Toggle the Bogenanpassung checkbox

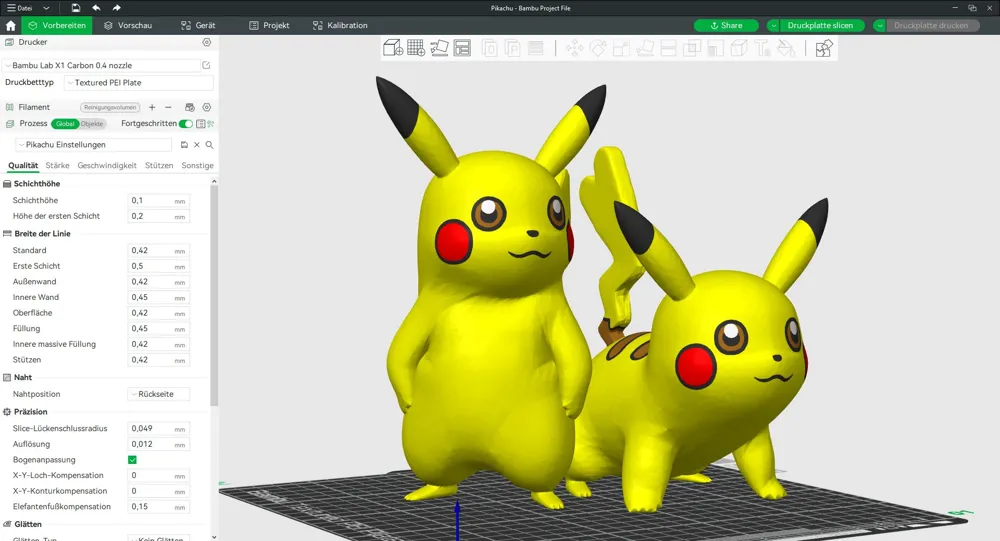tap(132, 459)
